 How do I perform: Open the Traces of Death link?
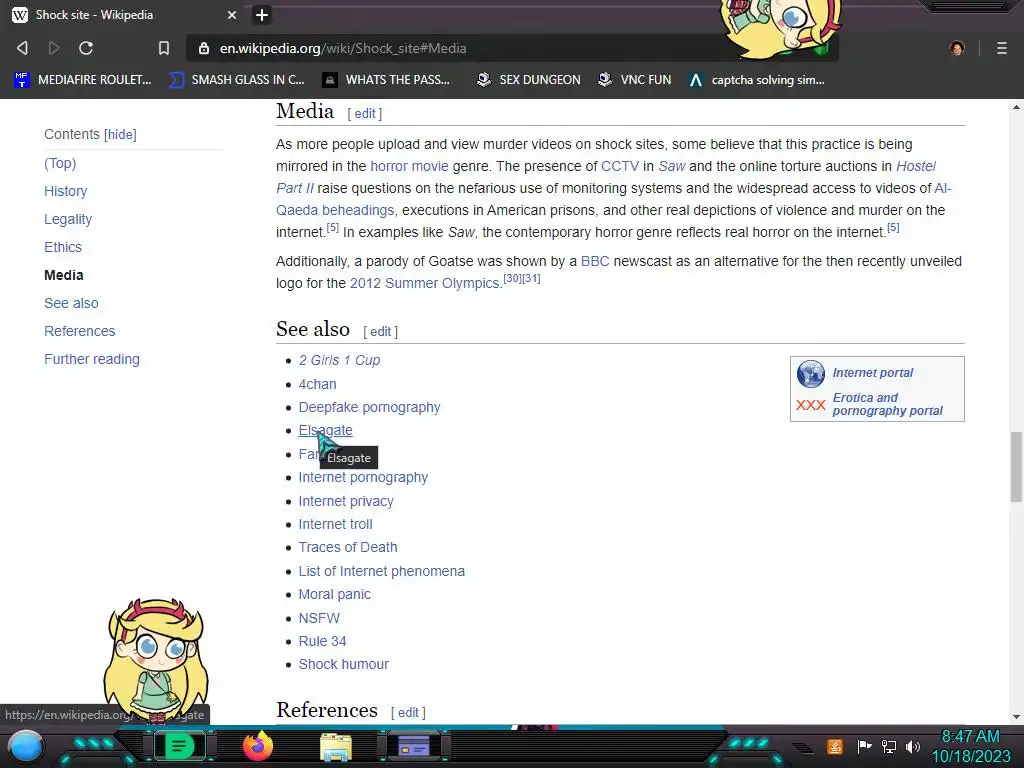click(347, 547)
